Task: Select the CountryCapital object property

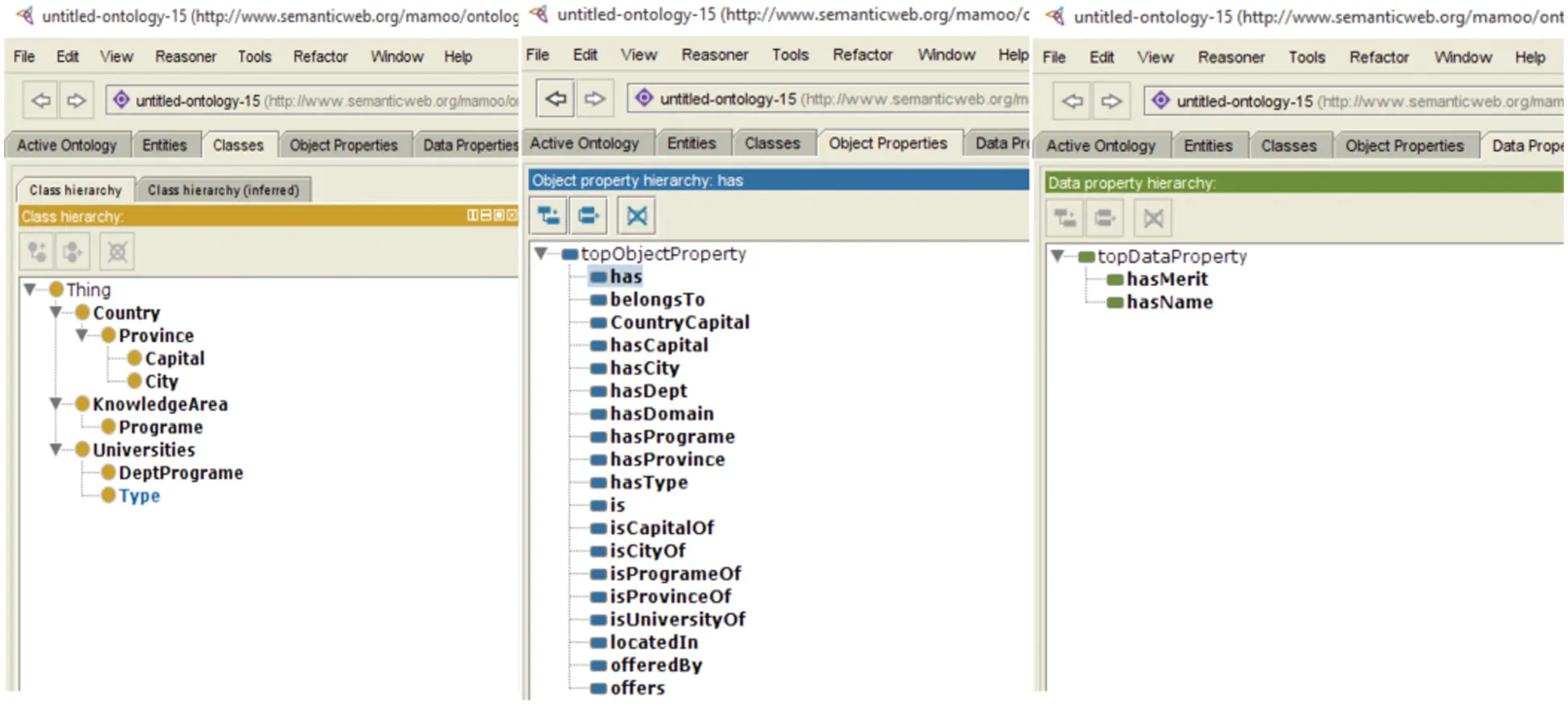Action: tap(679, 322)
